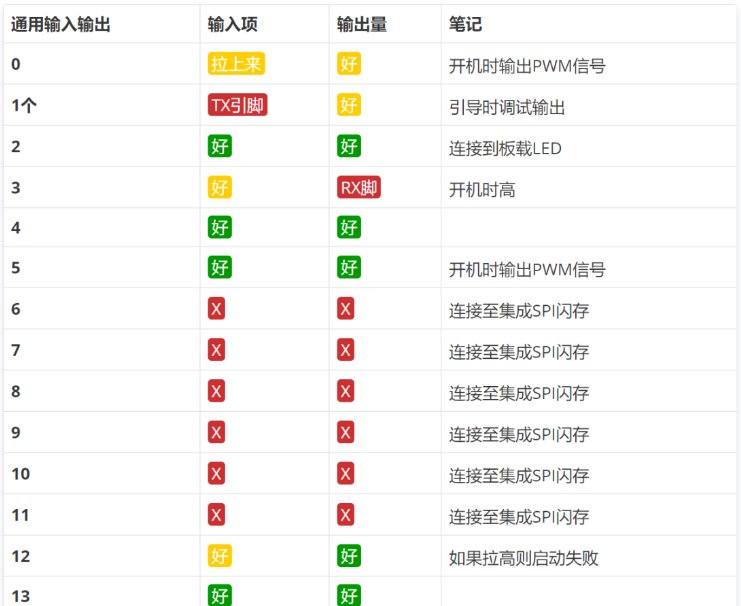Image resolution: width=741 pixels, height=606 pixels.
Task: Click the GPIO number 13 cell
Action: 21,596
